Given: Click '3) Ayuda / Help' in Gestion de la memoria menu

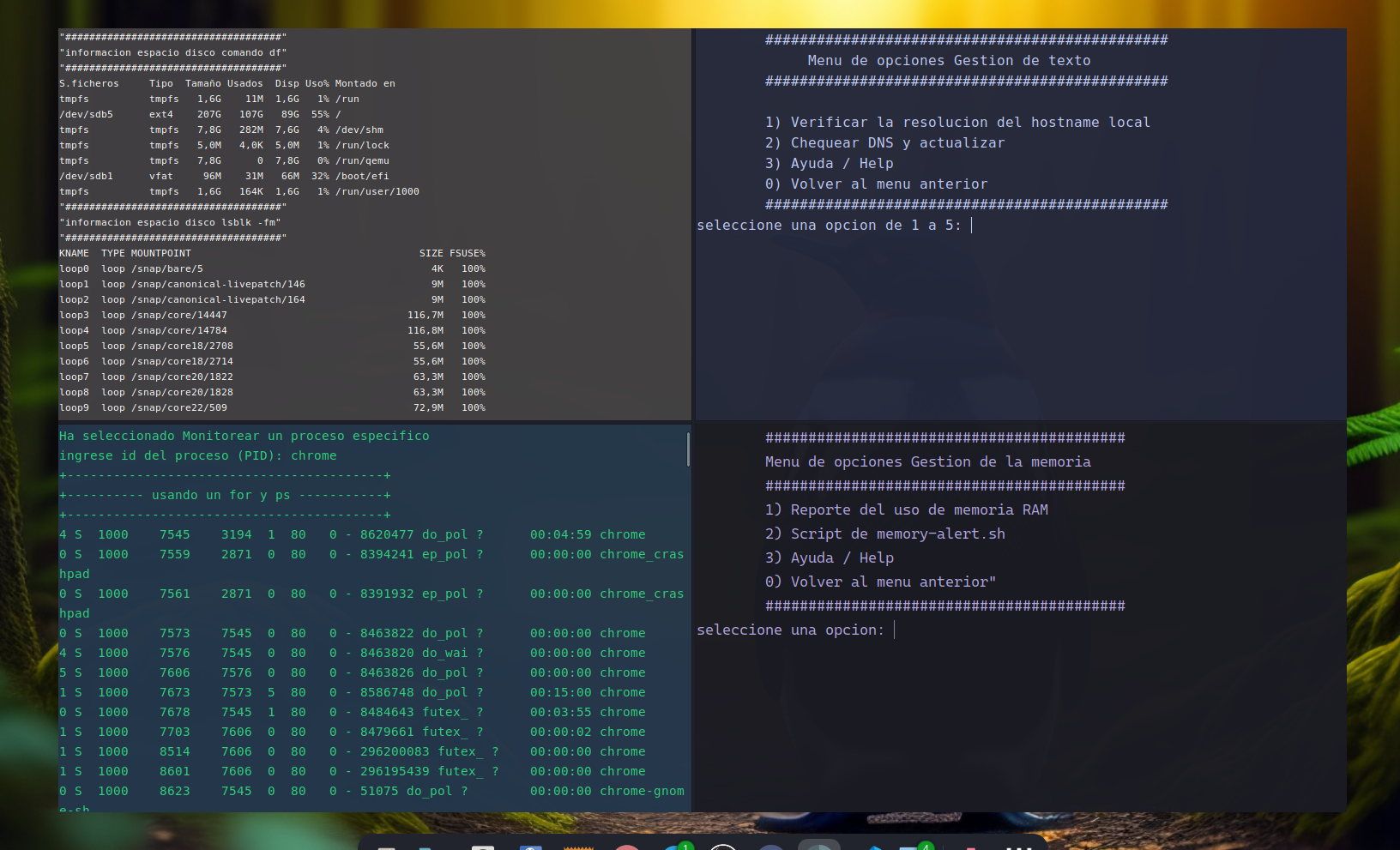Looking at the screenshot, I should tap(829, 558).
